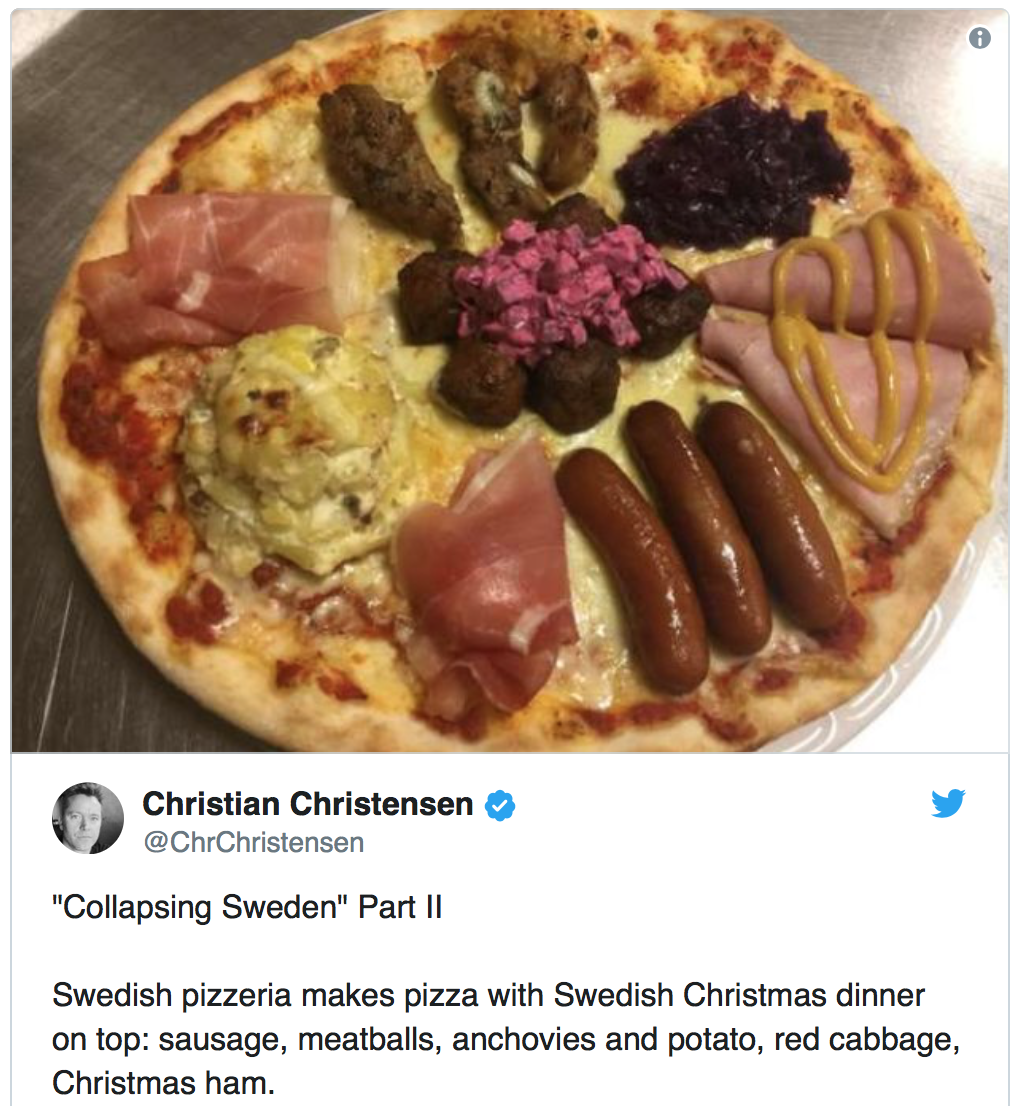The image size is (1010, 1106).
Task: Click the cured ham slice beside the sausages
Action: pos(483,582)
